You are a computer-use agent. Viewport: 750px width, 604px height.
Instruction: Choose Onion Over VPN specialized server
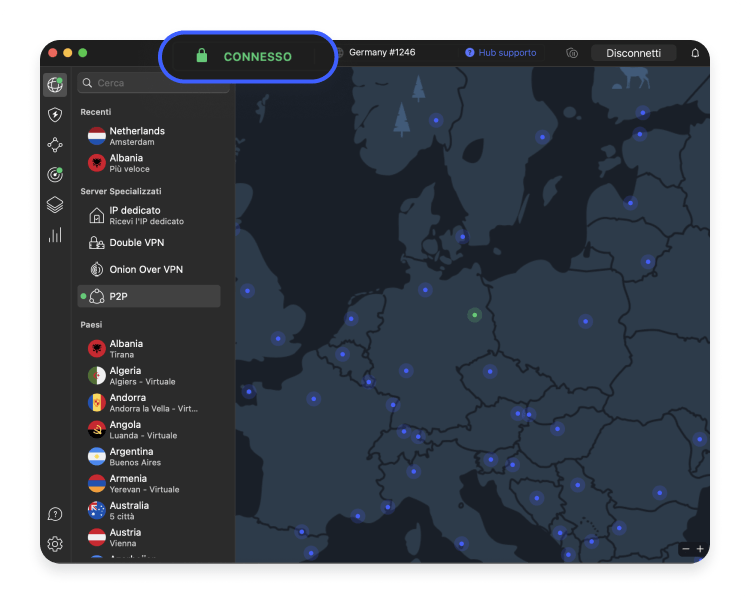point(149,269)
